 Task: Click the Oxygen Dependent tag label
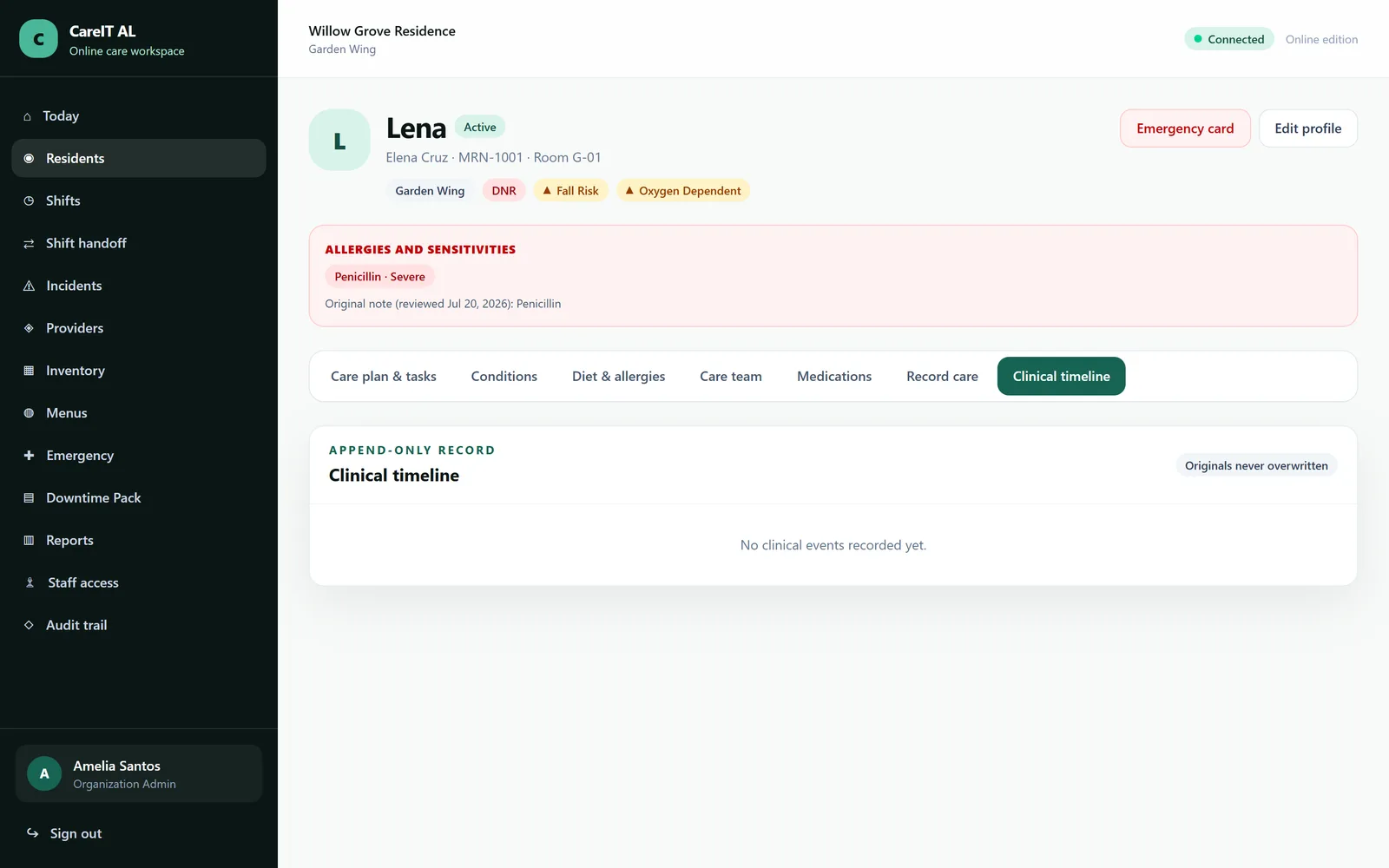click(x=690, y=190)
